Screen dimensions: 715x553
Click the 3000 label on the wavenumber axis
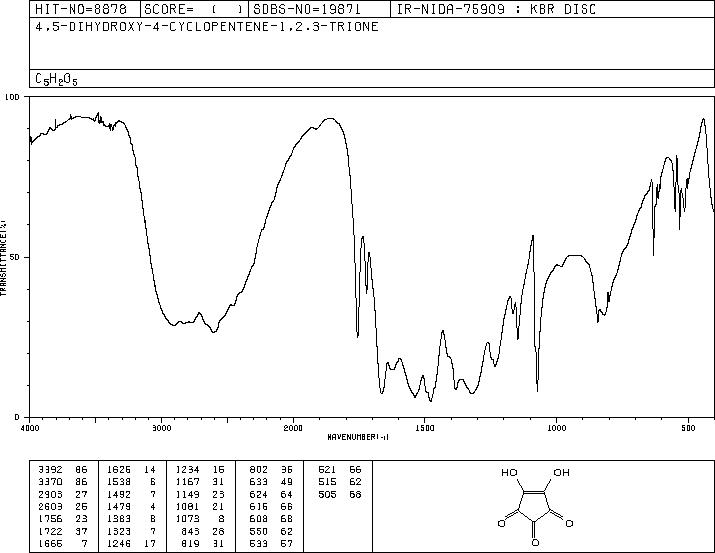161,428
